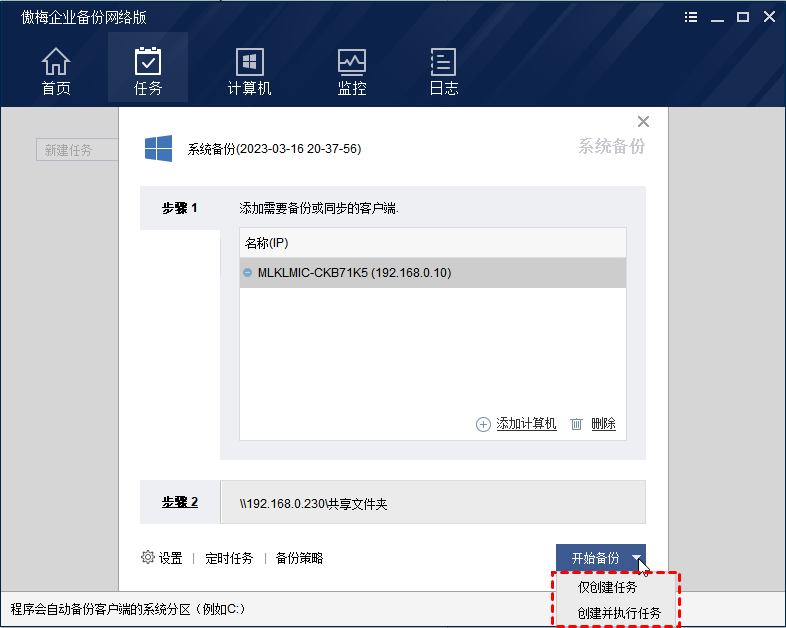Viewport: 786px width, 628px height.
Task: Open the 定时任务 schedule link
Action: coord(229,558)
